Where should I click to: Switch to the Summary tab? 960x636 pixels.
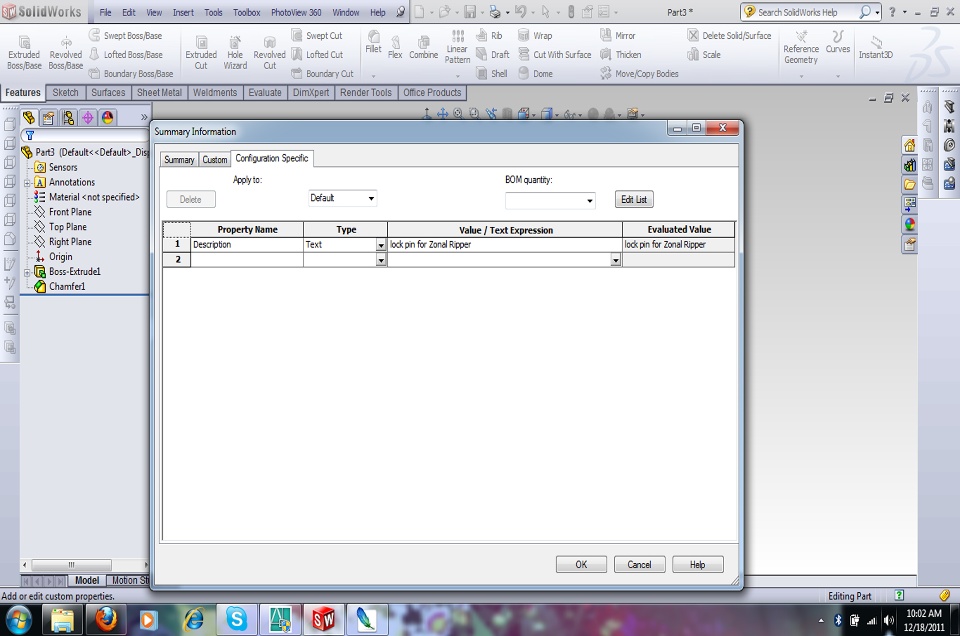click(x=179, y=159)
